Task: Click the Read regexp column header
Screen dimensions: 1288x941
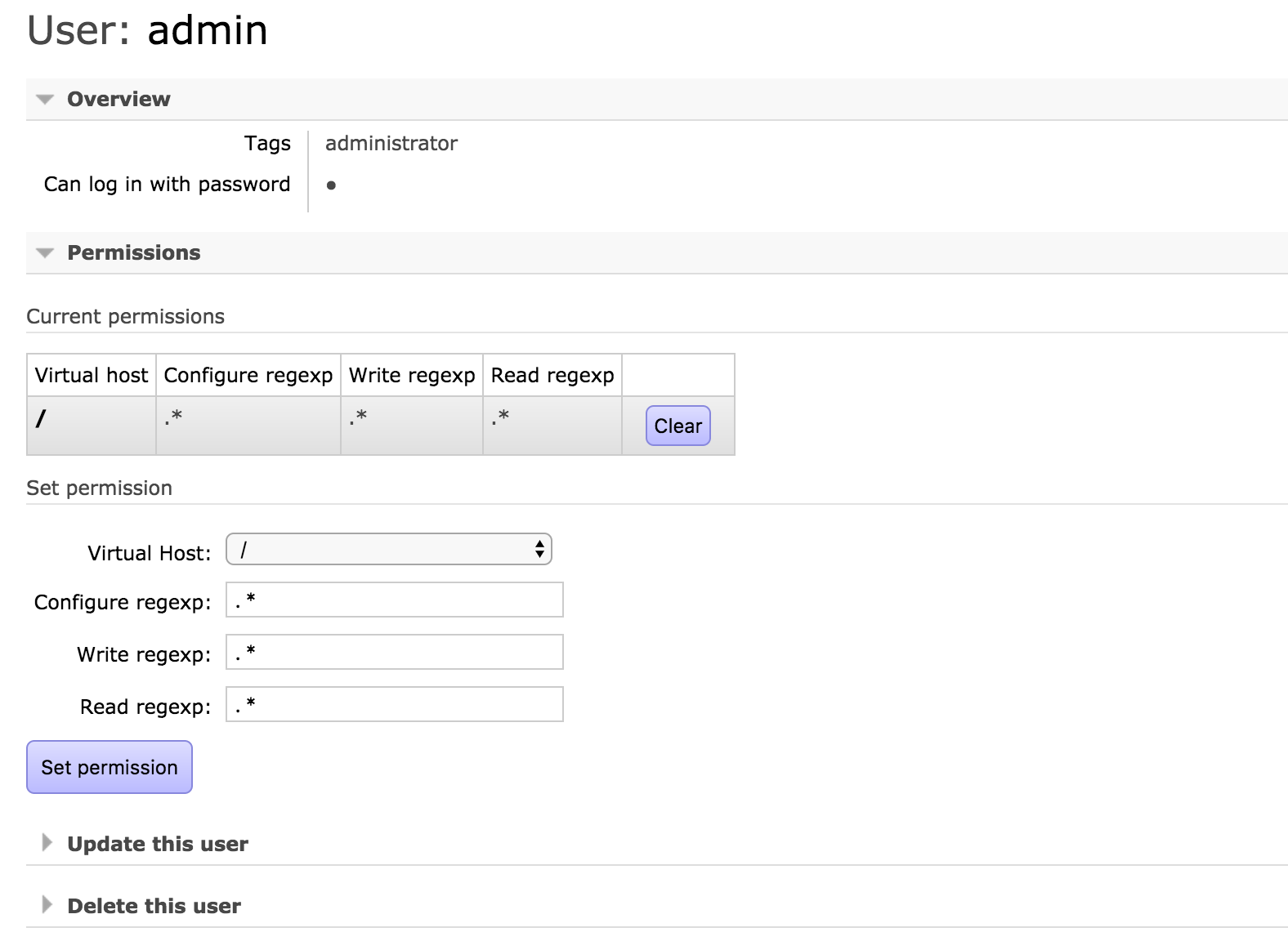Action: pyautogui.click(x=552, y=376)
